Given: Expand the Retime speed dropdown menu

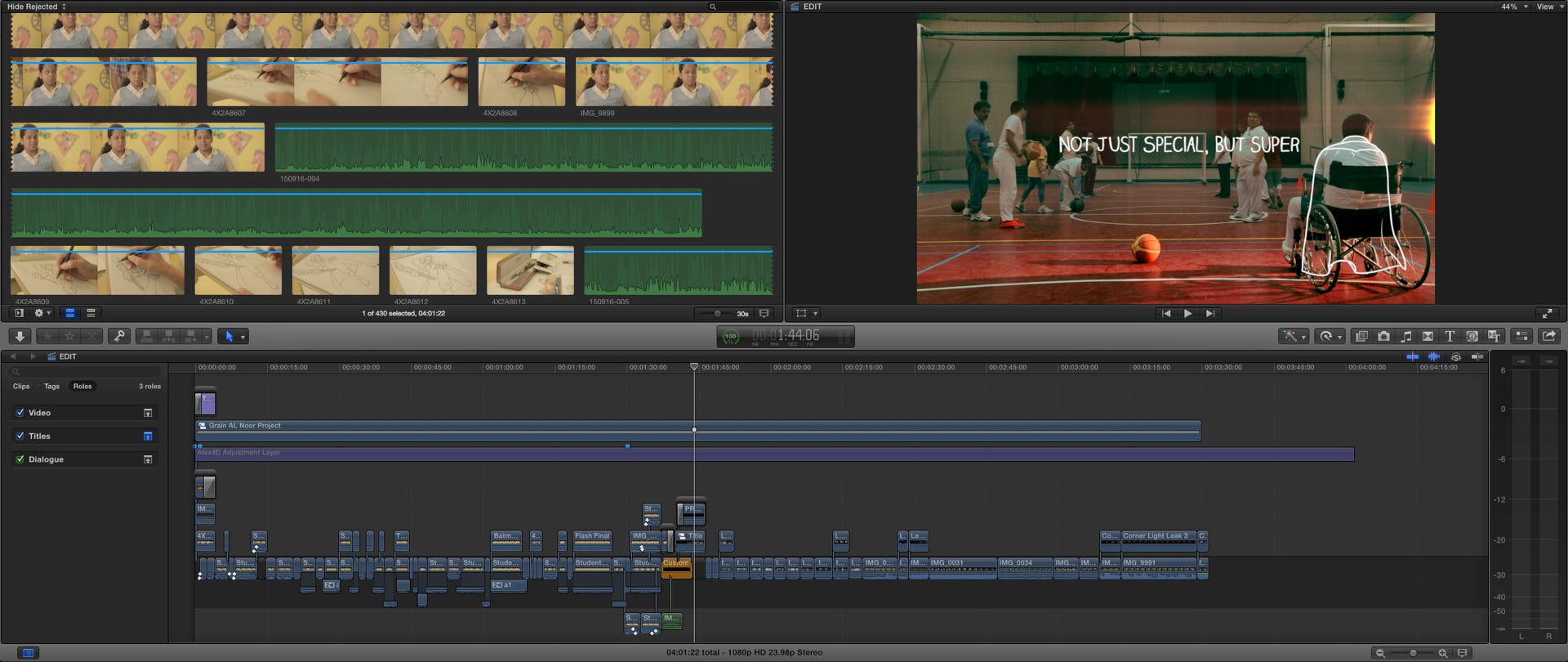Looking at the screenshot, I should [1339, 337].
